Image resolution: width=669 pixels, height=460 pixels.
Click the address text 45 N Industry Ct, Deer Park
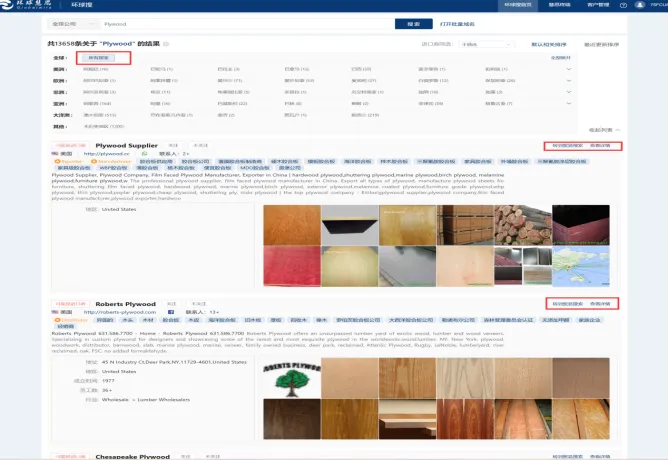[174, 362]
